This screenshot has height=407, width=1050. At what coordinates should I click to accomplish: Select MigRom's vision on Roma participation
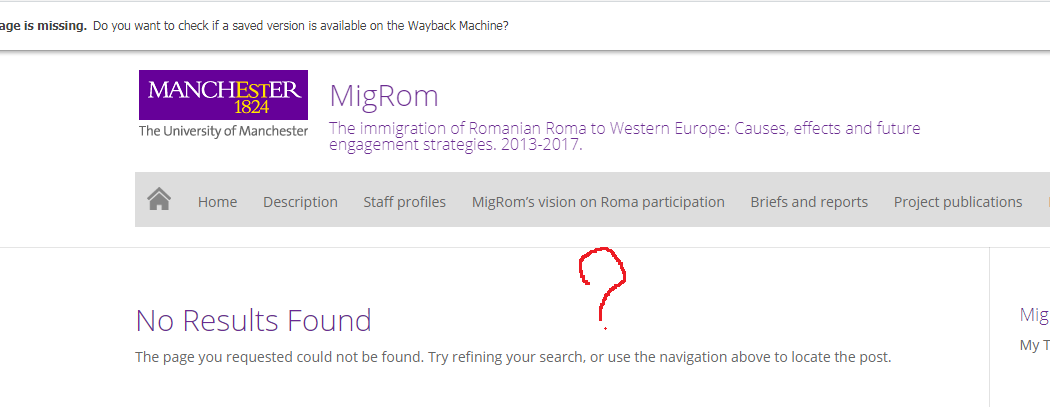[598, 202]
